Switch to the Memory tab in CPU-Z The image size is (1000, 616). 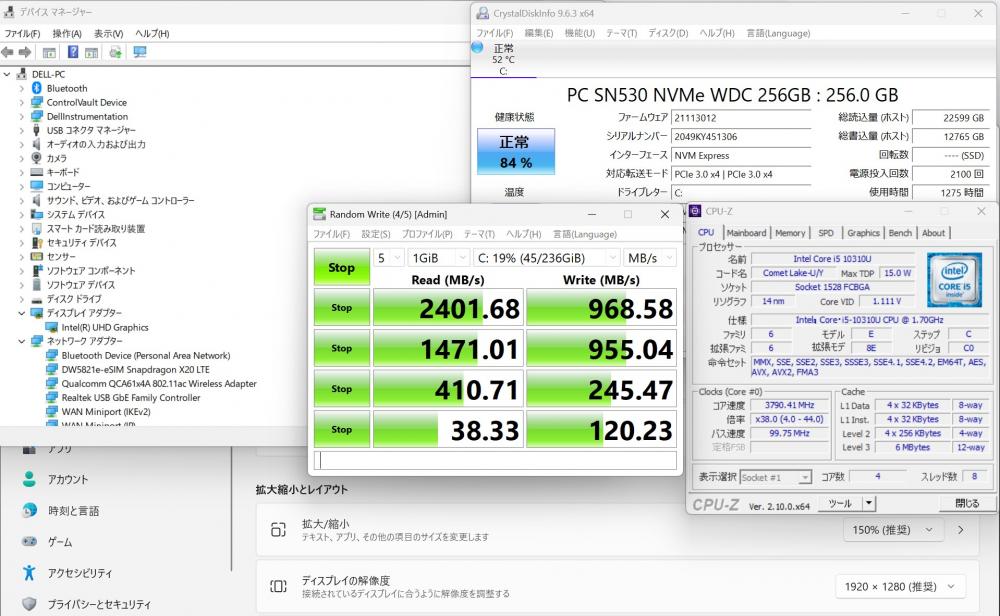point(790,233)
